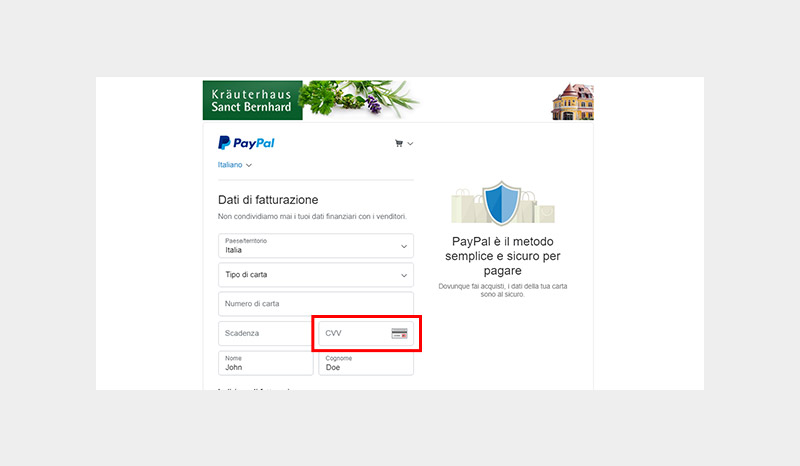Open the shopping cart icon
800x466 pixels.
(x=399, y=143)
